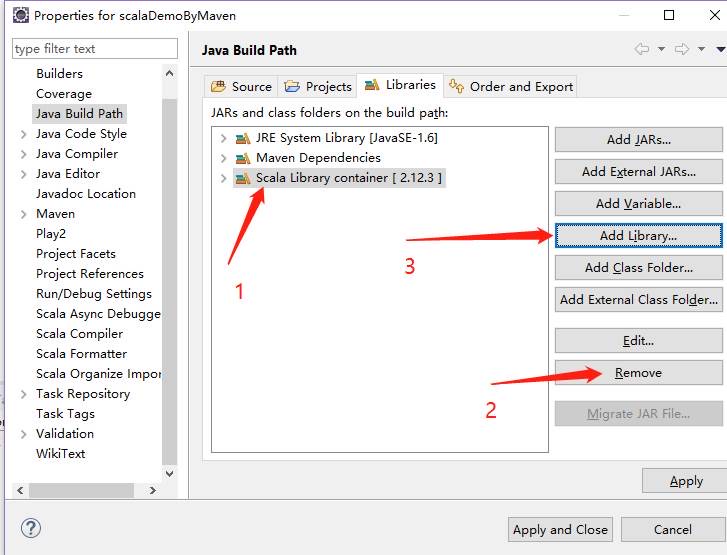This screenshot has width=727, height=555.
Task: Click the forward navigation arrow icon
Action: 681,50
